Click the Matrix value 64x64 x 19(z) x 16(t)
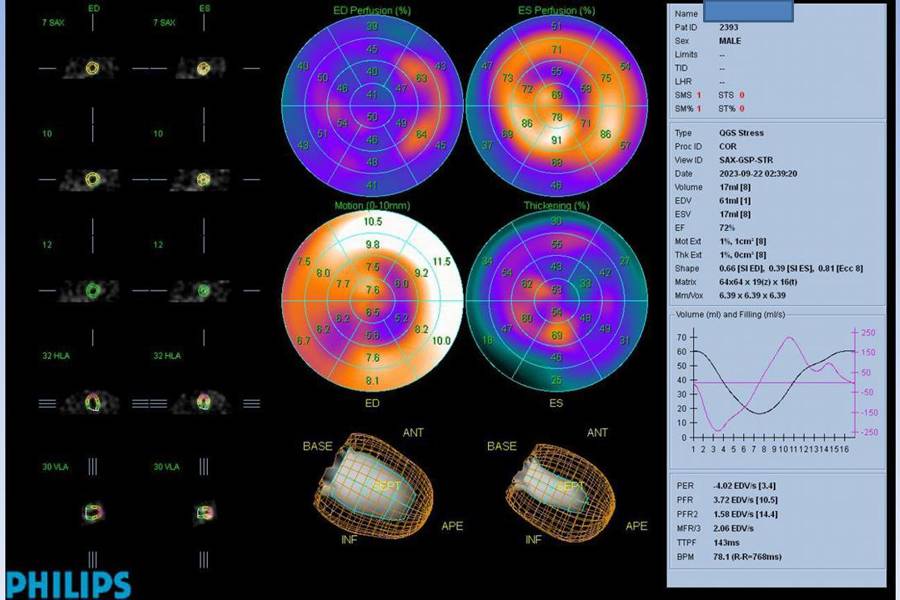900x600 pixels. point(758,282)
